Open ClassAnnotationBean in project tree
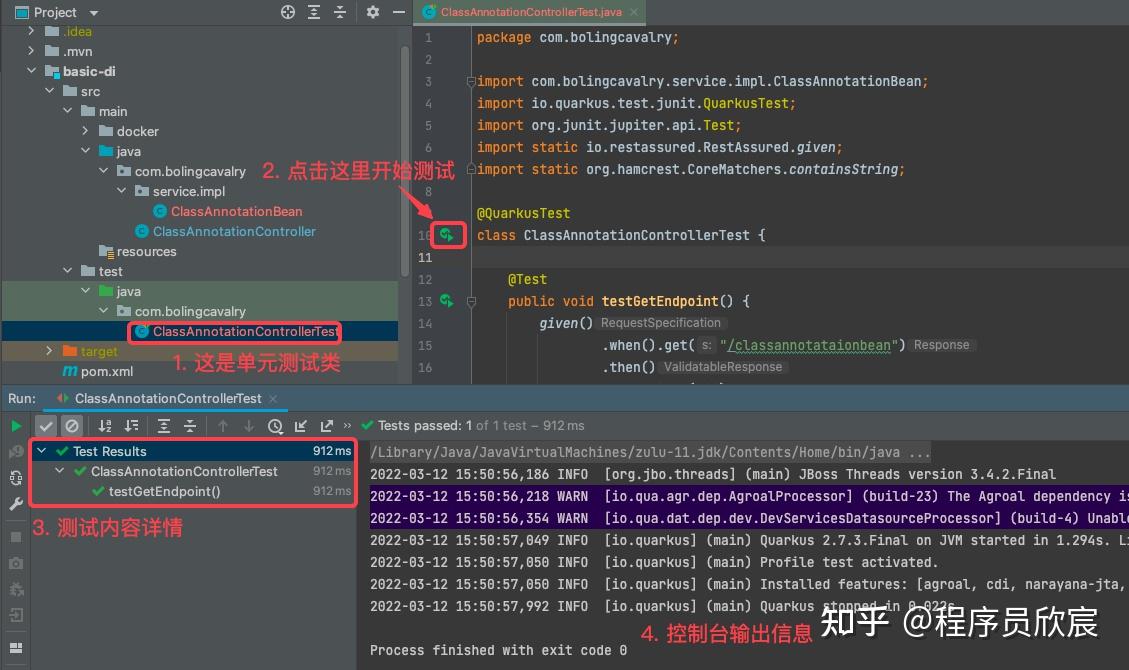1129x670 pixels. pyautogui.click(x=236, y=212)
